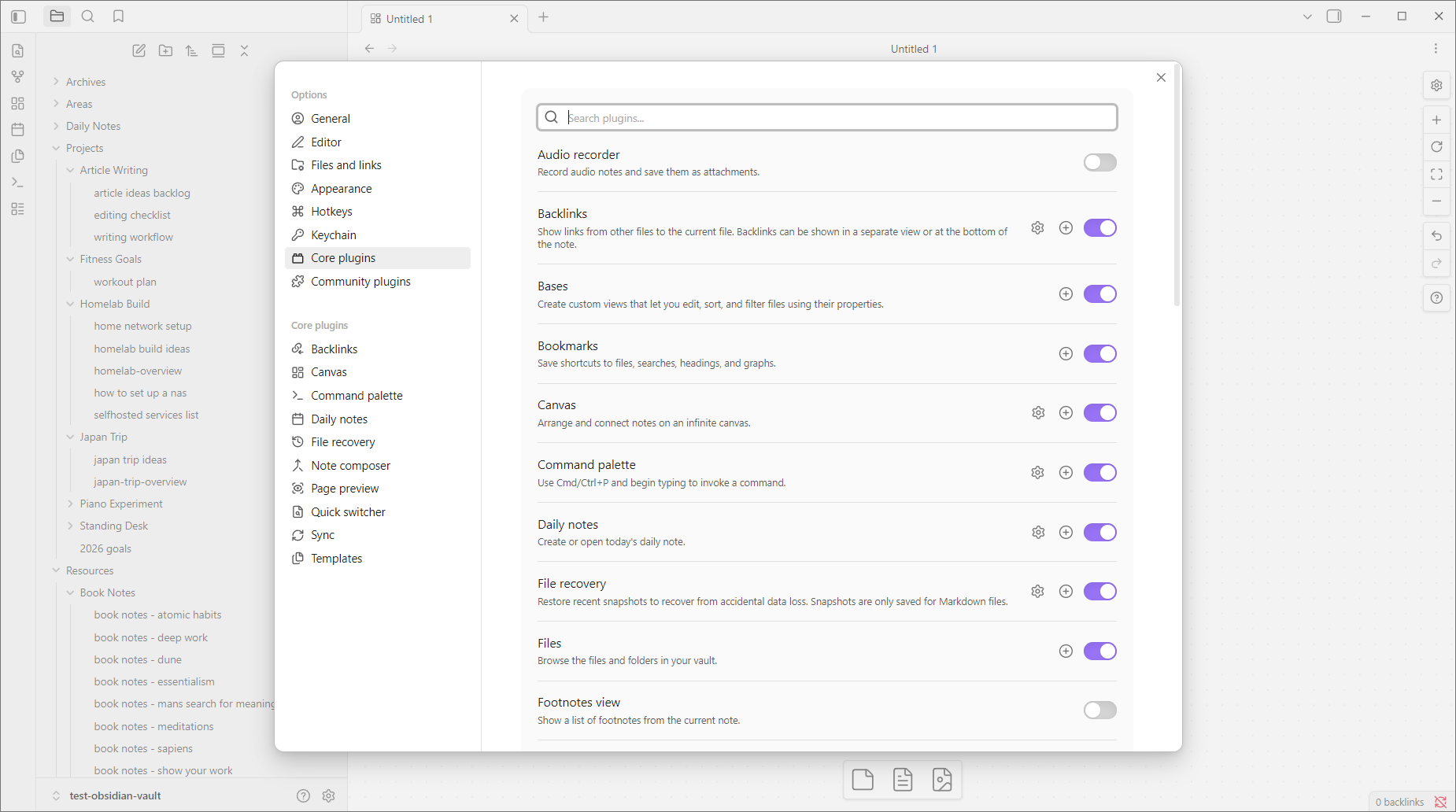Change sort order icon in file explorer
The width and height of the screenshot is (1456, 812).
pos(192,50)
